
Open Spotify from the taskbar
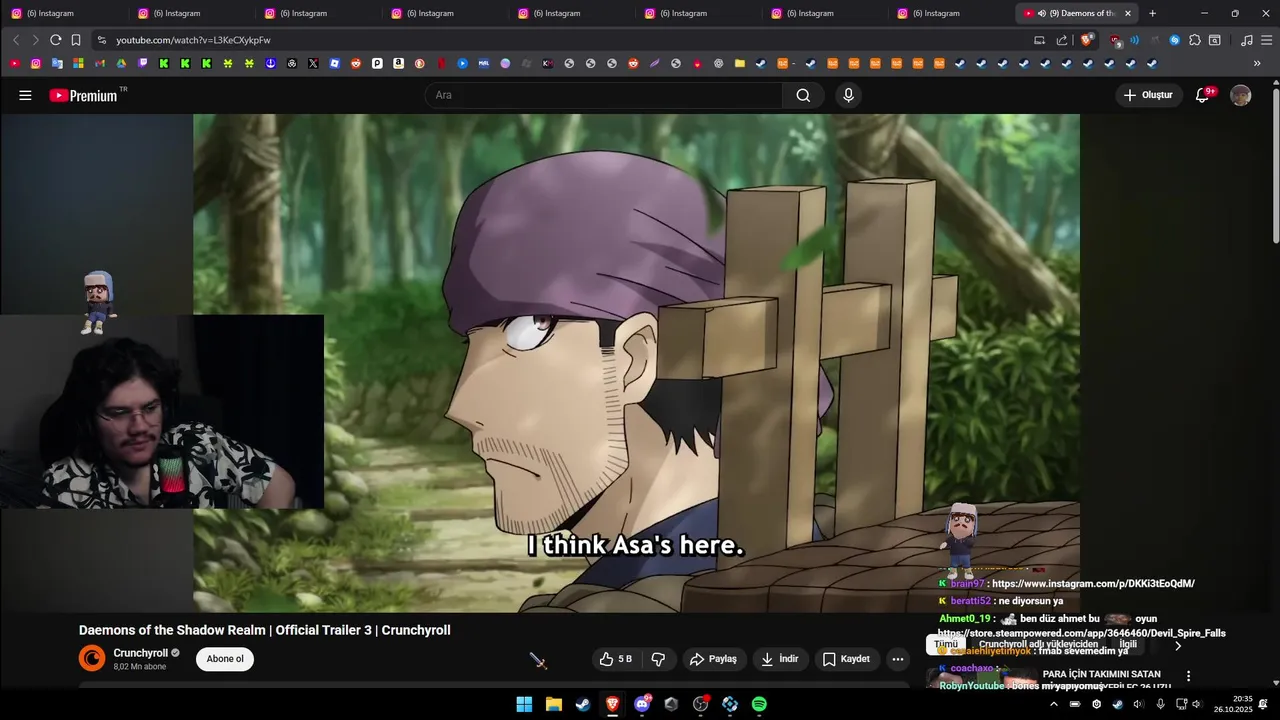tap(759, 704)
